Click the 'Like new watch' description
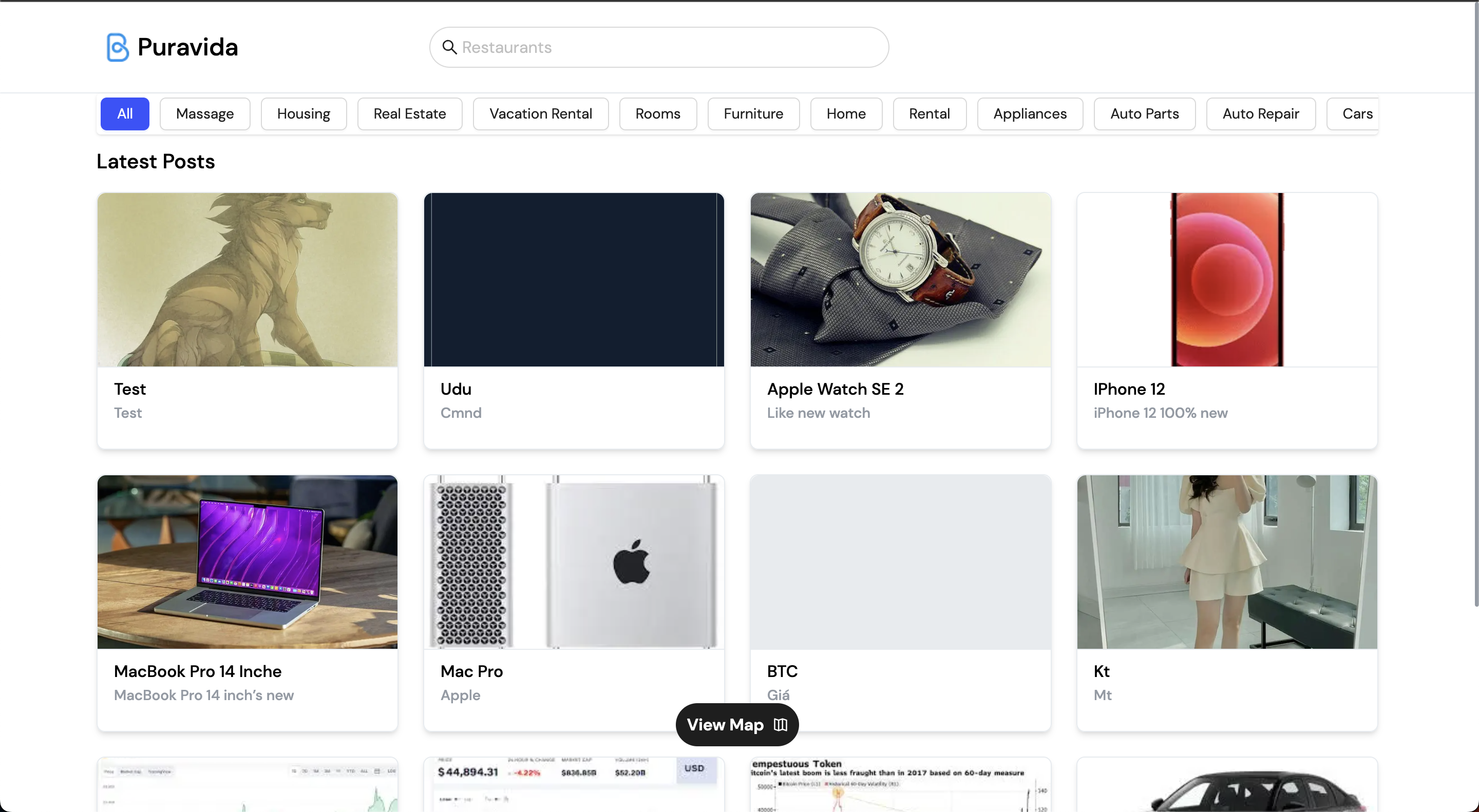Viewport: 1479px width, 812px height. click(x=819, y=413)
